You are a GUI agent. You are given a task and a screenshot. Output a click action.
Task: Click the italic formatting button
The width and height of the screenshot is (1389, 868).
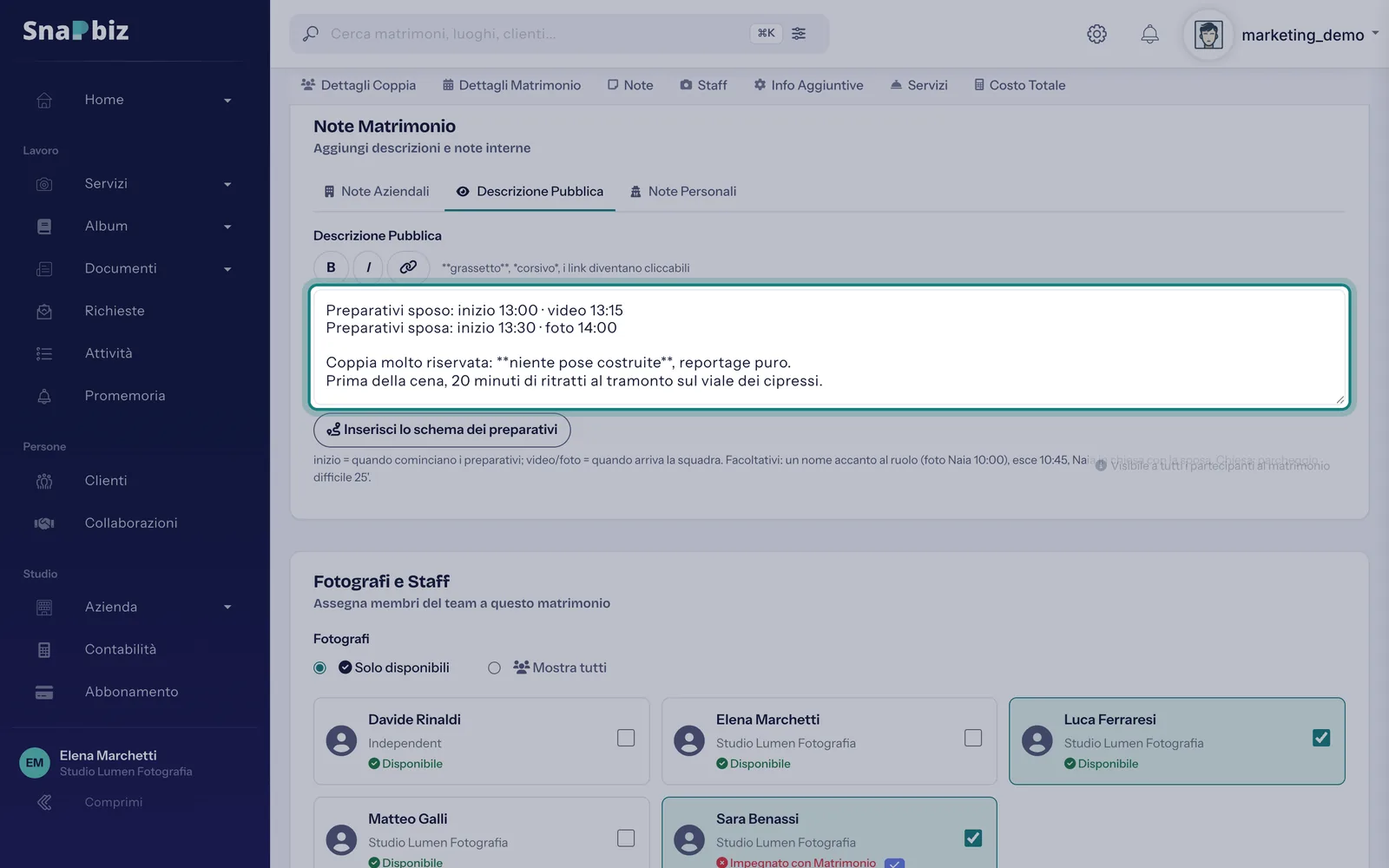(x=368, y=267)
